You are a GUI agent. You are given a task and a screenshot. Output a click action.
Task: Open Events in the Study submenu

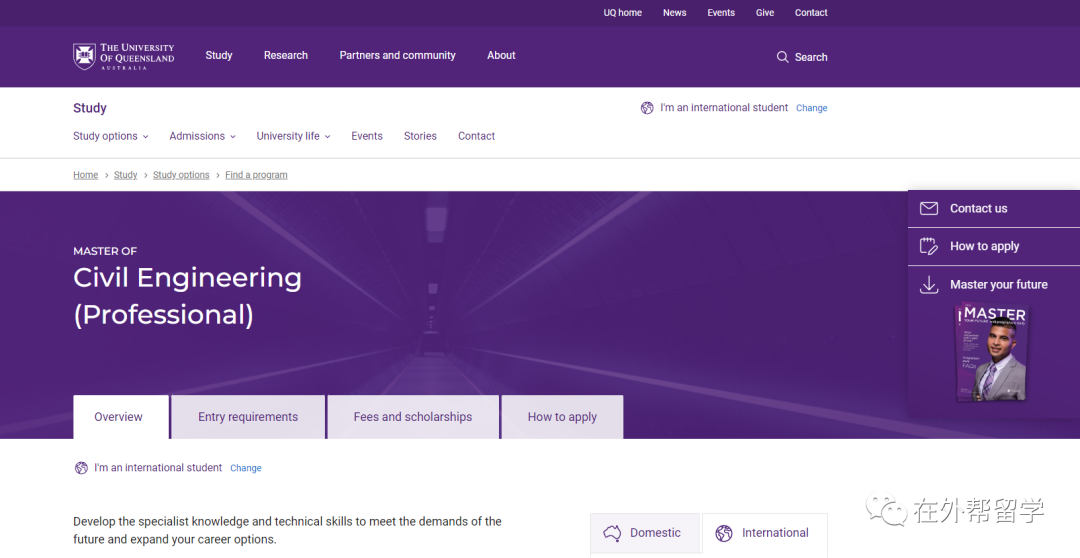click(367, 136)
